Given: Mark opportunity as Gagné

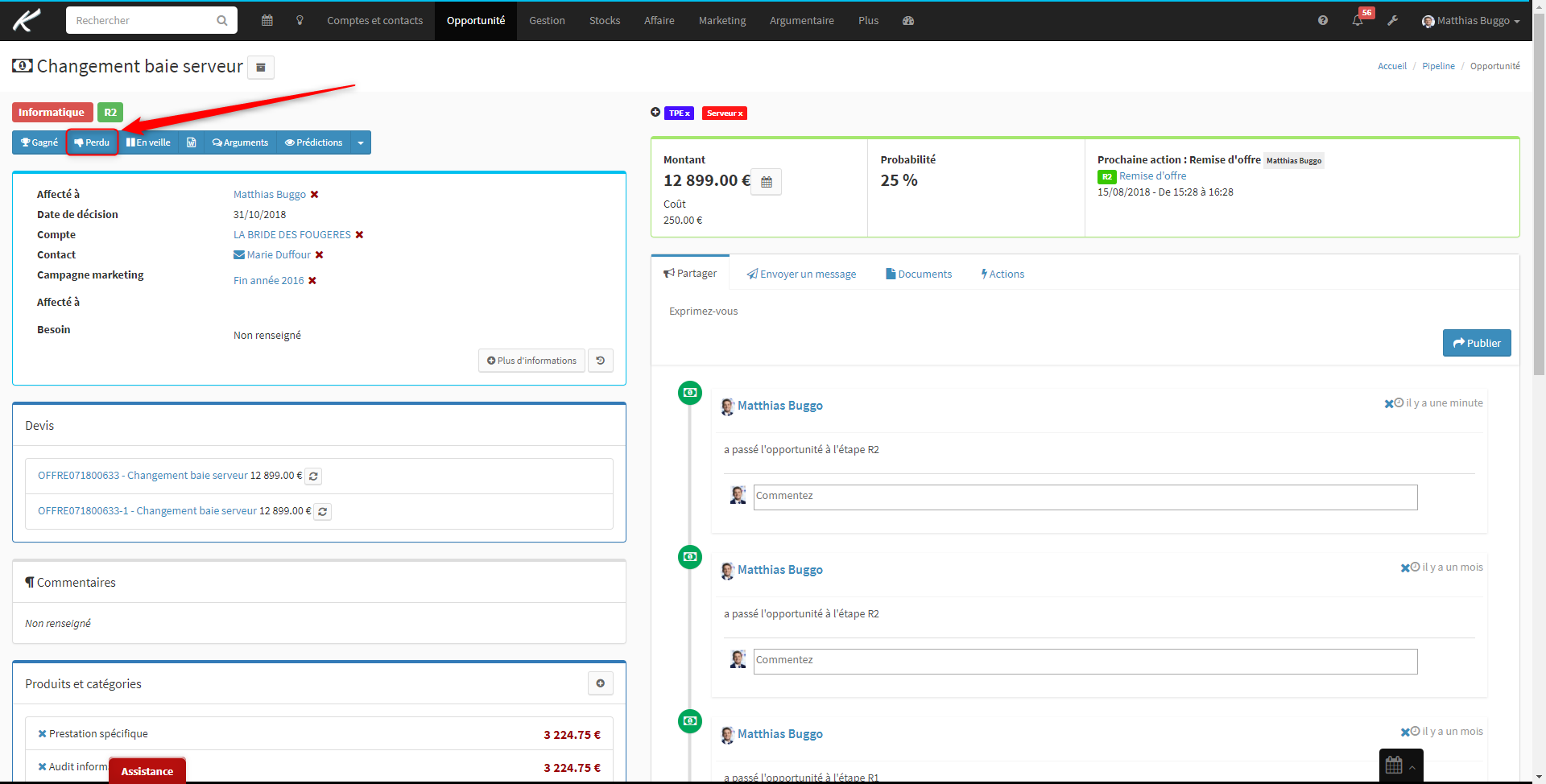Looking at the screenshot, I should pyautogui.click(x=39, y=142).
